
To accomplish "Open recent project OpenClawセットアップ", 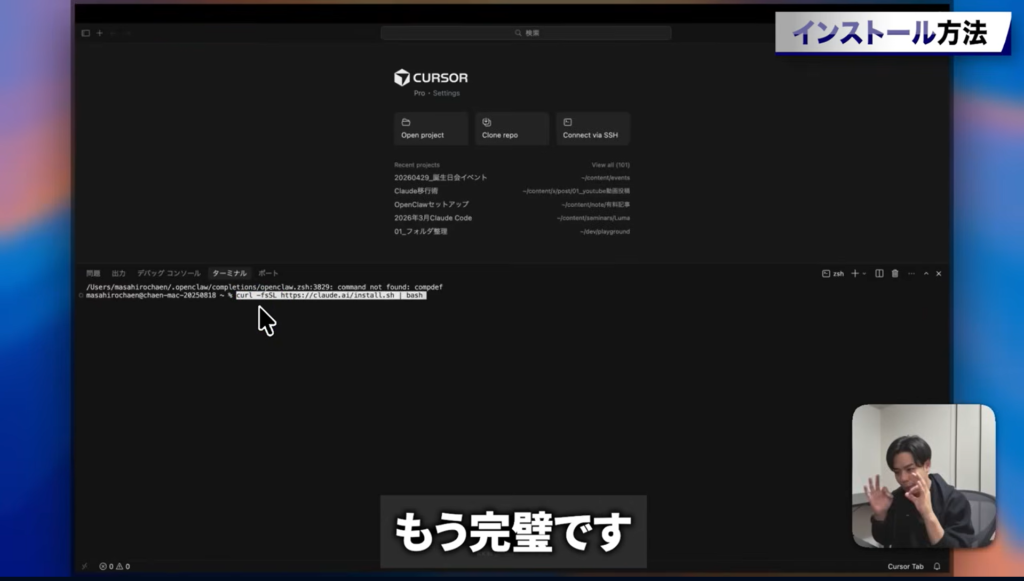I will [x=431, y=204].
